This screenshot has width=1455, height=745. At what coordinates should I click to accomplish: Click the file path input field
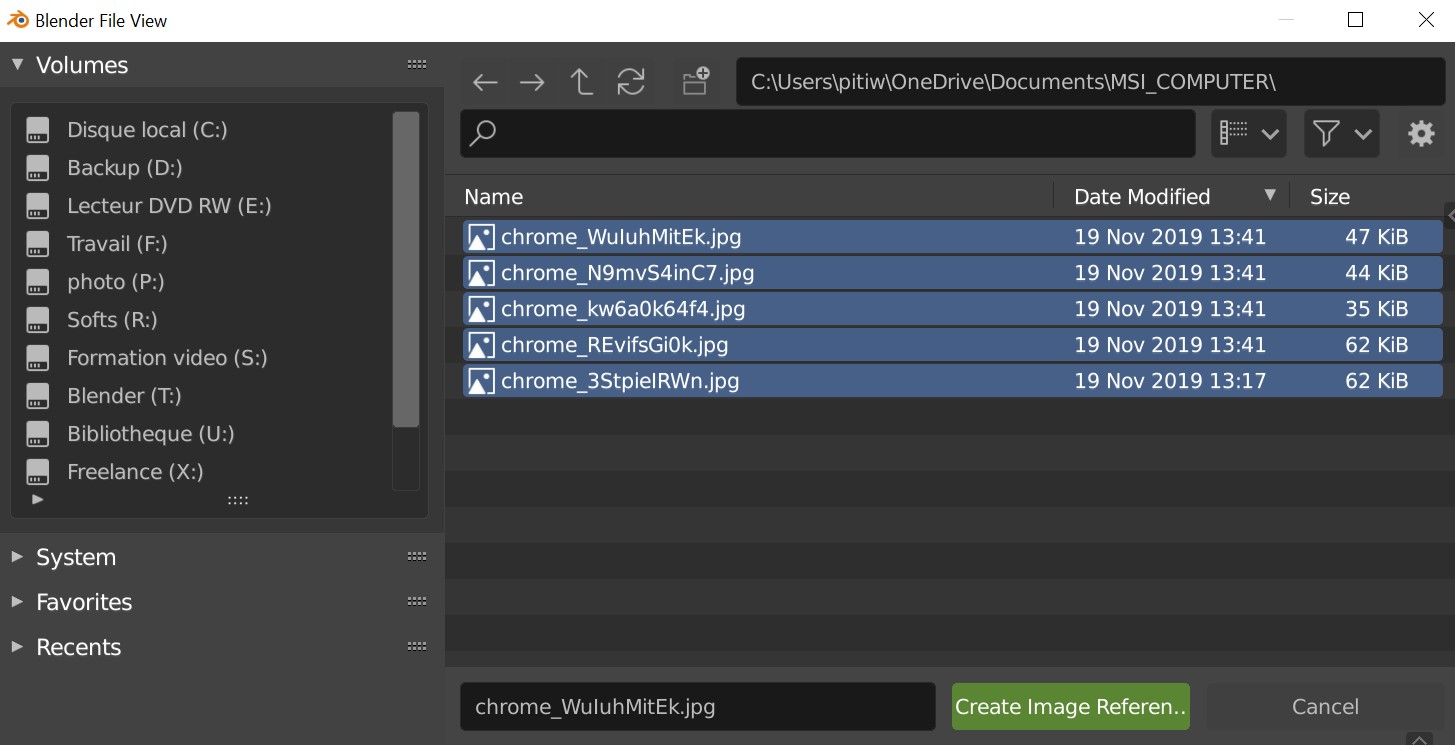coord(1090,82)
